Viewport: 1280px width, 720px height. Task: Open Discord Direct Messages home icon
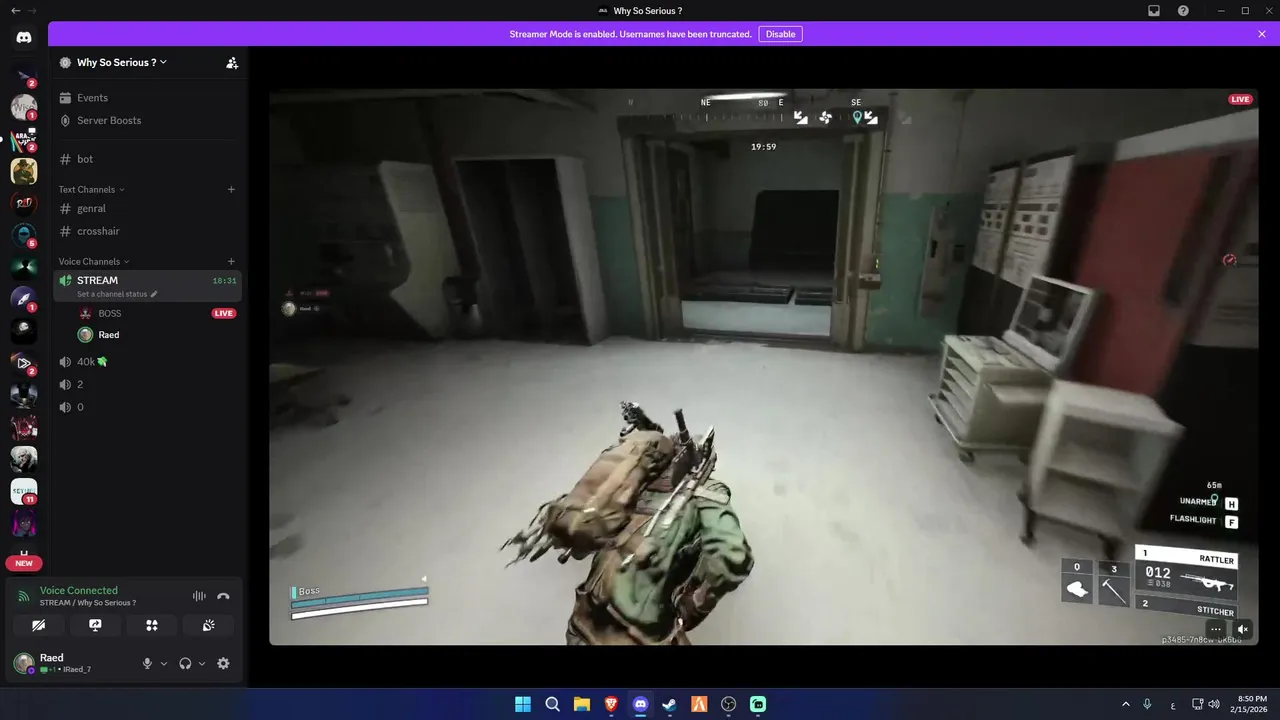(x=24, y=37)
